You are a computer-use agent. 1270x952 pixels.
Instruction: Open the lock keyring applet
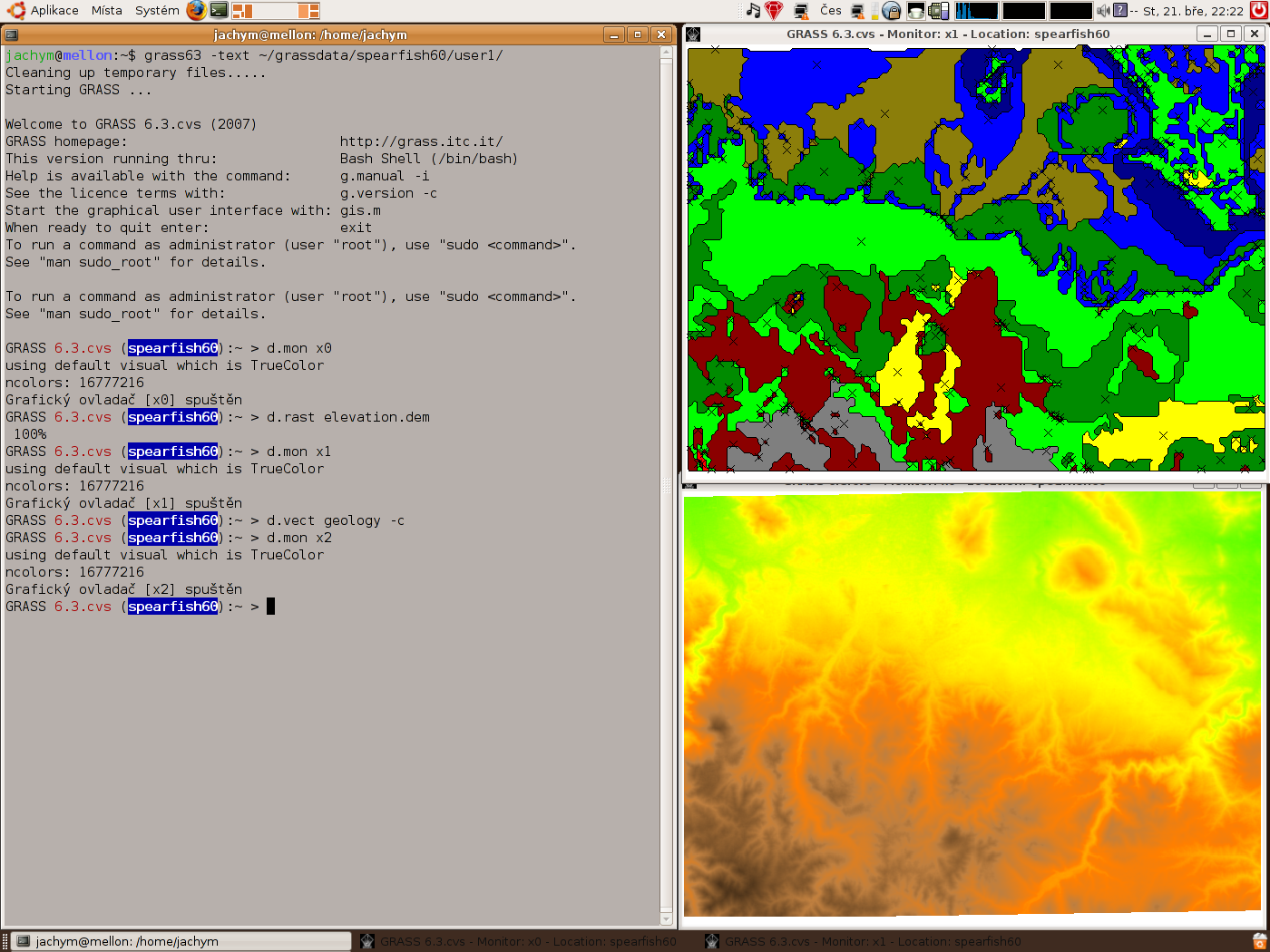coord(891,11)
